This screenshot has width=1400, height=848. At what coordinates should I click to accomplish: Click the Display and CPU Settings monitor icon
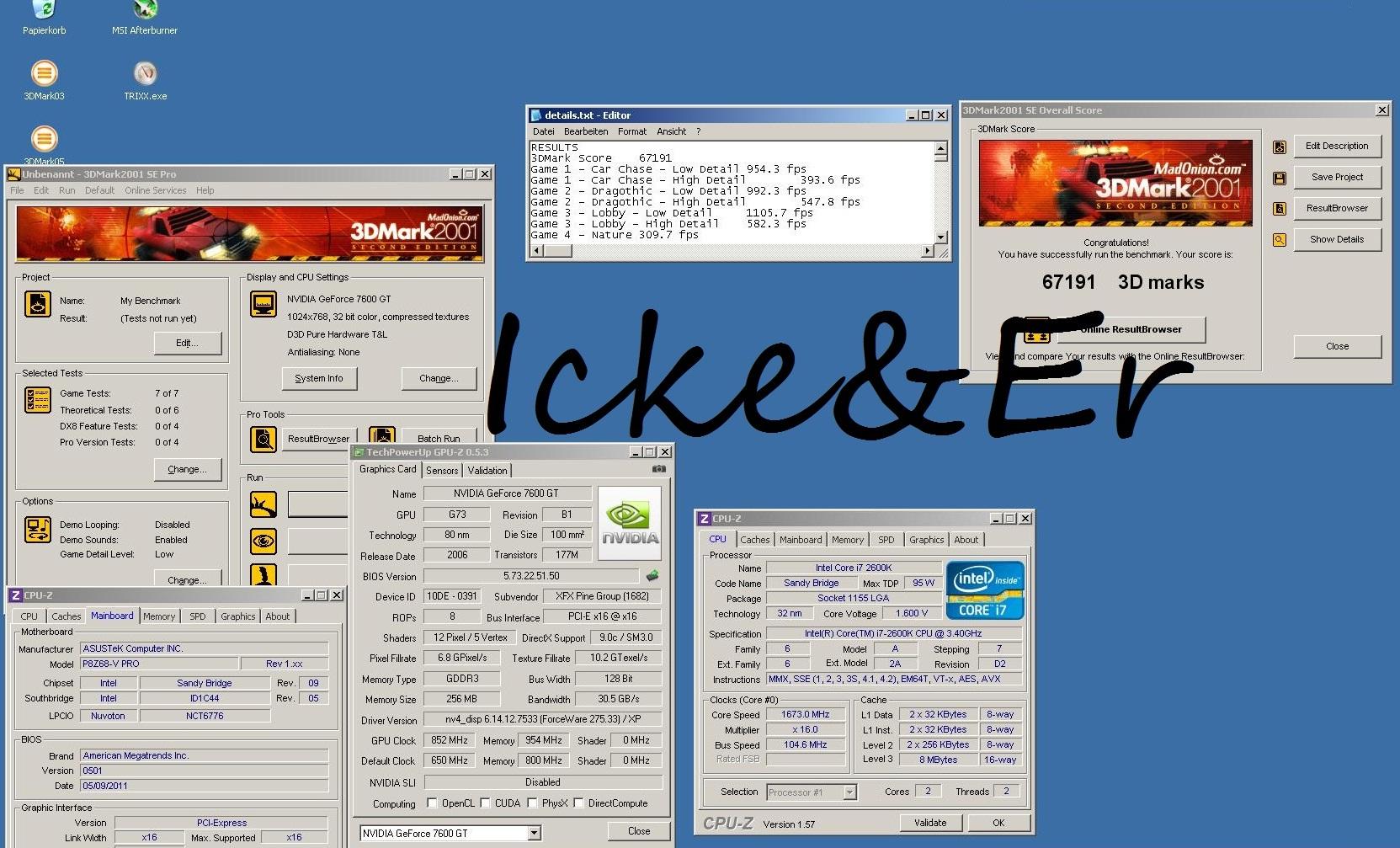[x=263, y=303]
